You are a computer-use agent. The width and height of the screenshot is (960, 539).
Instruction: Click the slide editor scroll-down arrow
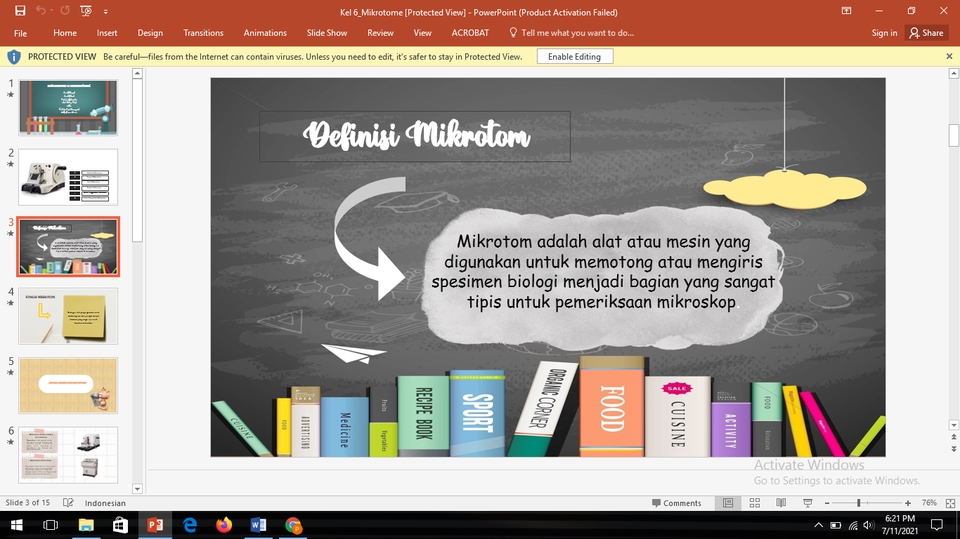[953, 424]
